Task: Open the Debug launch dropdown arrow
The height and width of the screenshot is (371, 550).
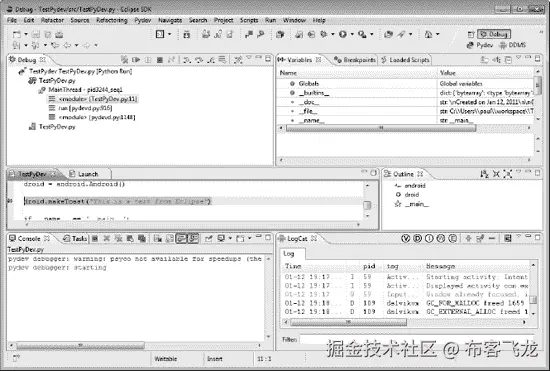Action: (333, 34)
